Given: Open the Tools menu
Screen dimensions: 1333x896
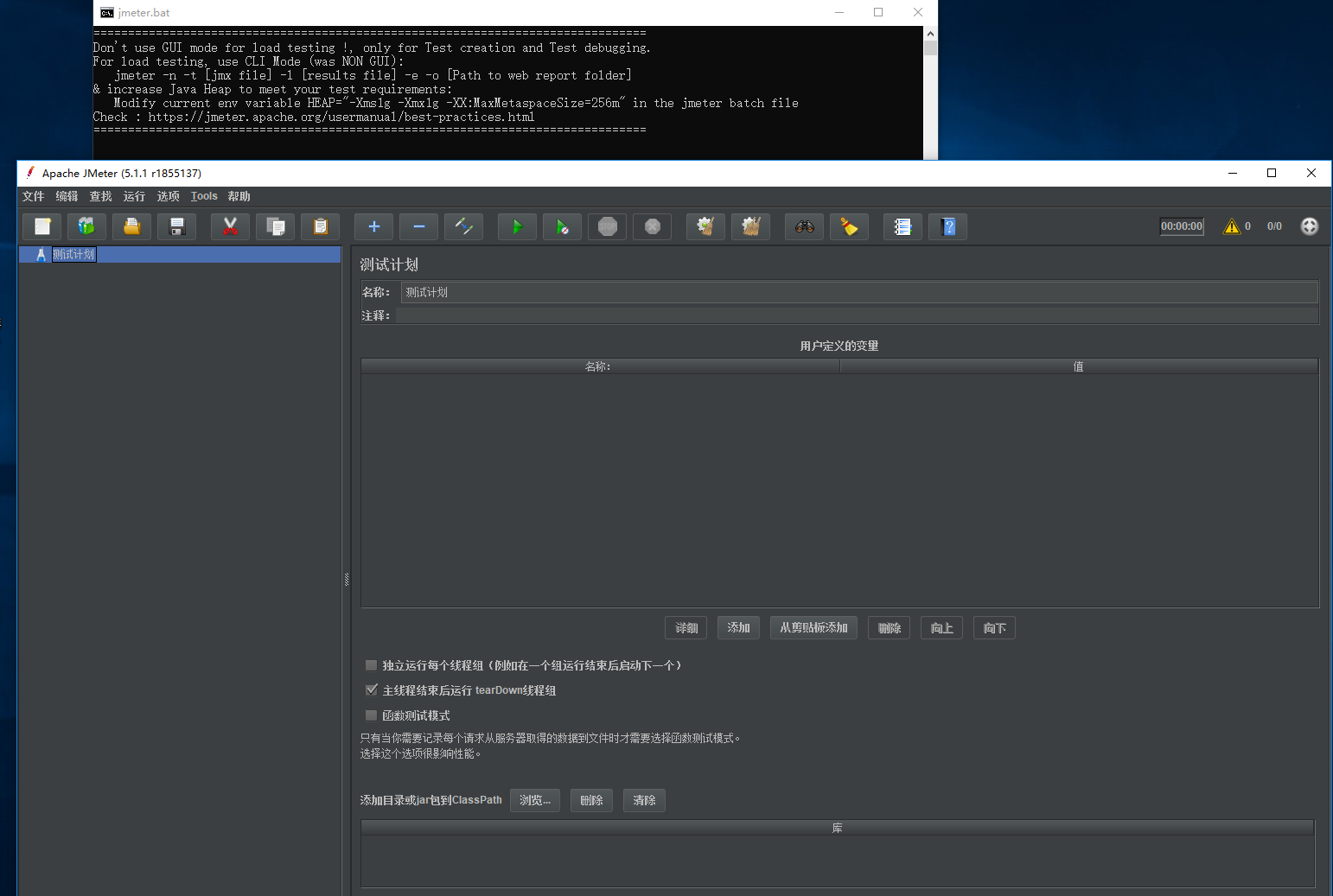Looking at the screenshot, I should 204,196.
